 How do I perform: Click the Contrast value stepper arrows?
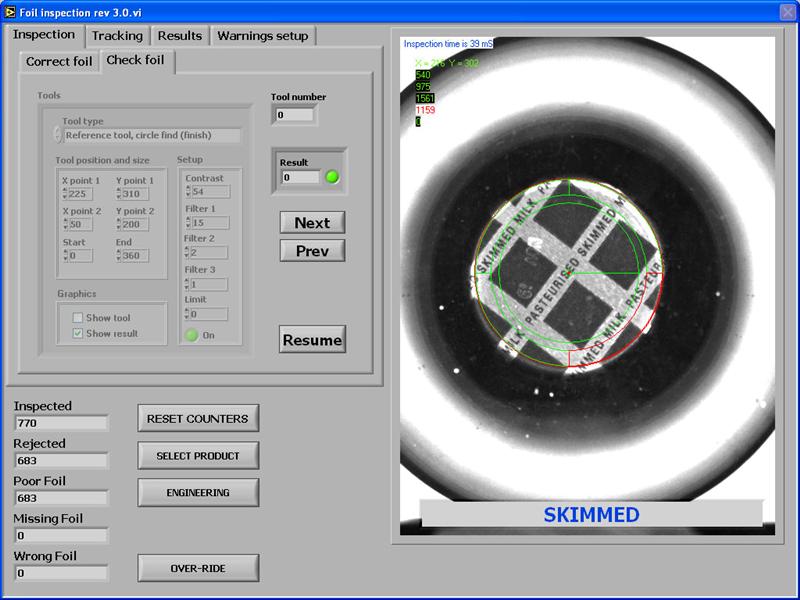pyautogui.click(x=188, y=192)
